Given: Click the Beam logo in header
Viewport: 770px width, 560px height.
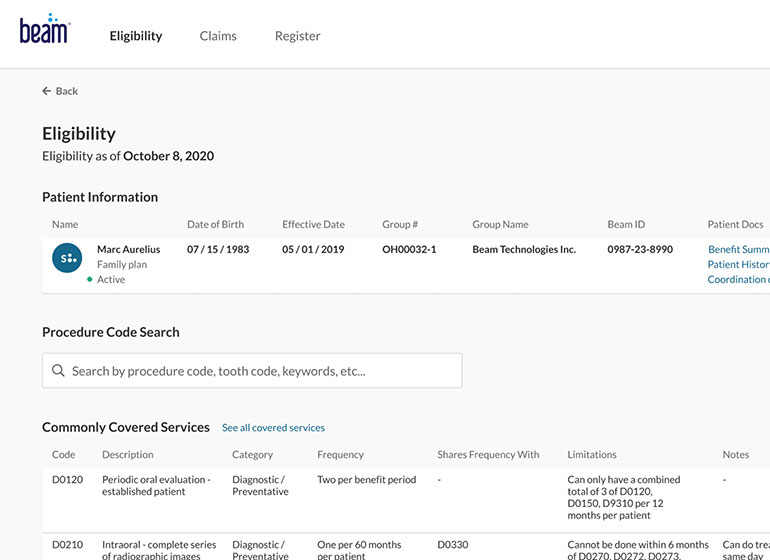Looking at the screenshot, I should click(x=44, y=30).
